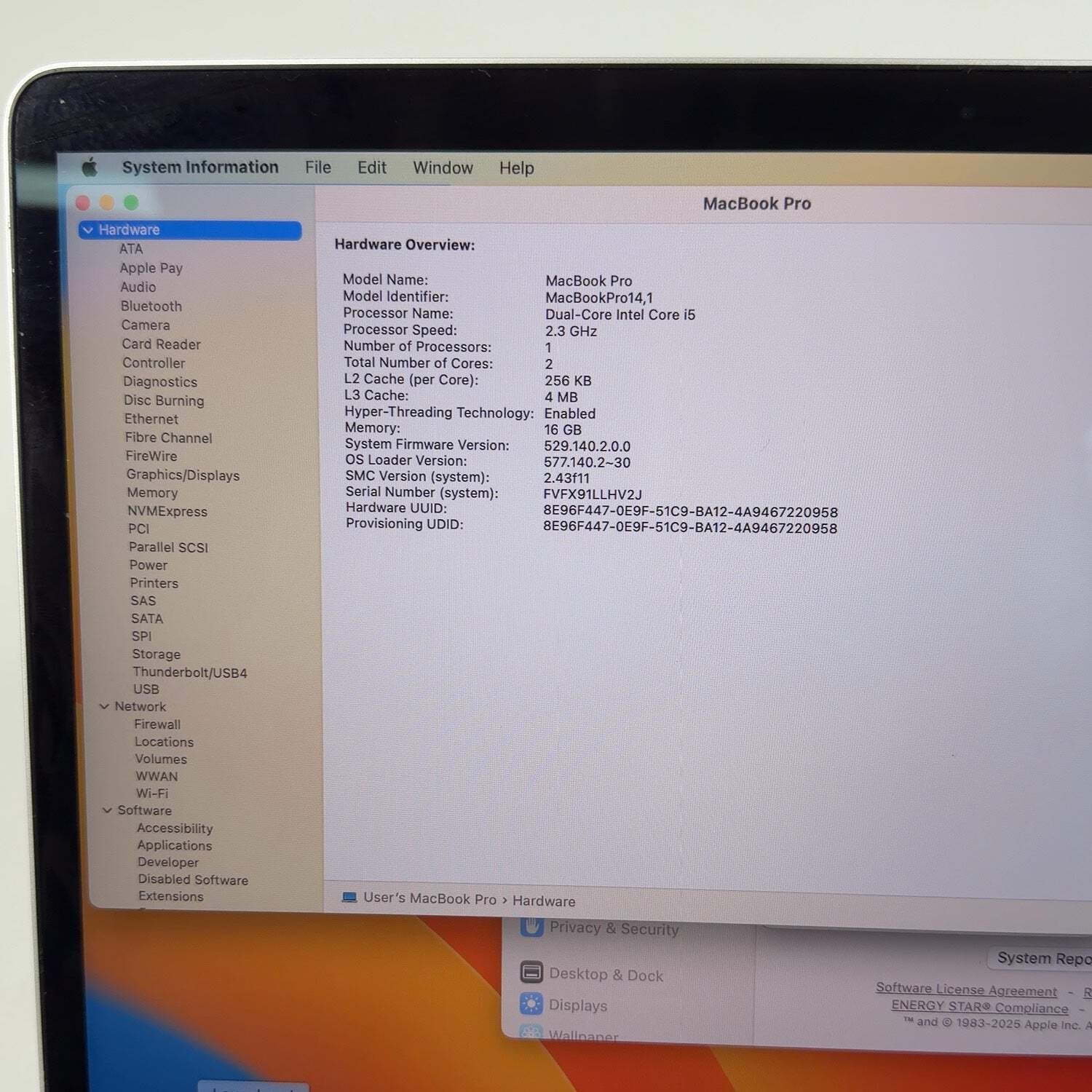Open the Software License Agreement link

(966, 989)
